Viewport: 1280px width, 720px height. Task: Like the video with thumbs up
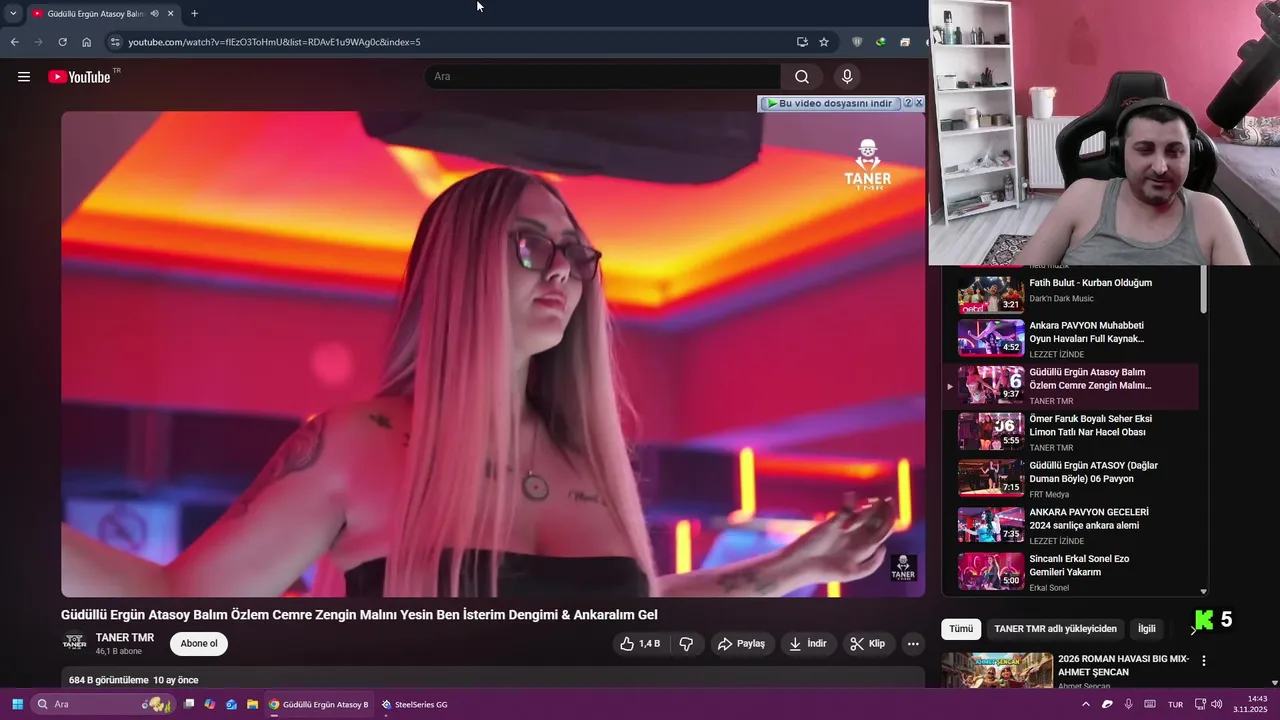tap(640, 644)
